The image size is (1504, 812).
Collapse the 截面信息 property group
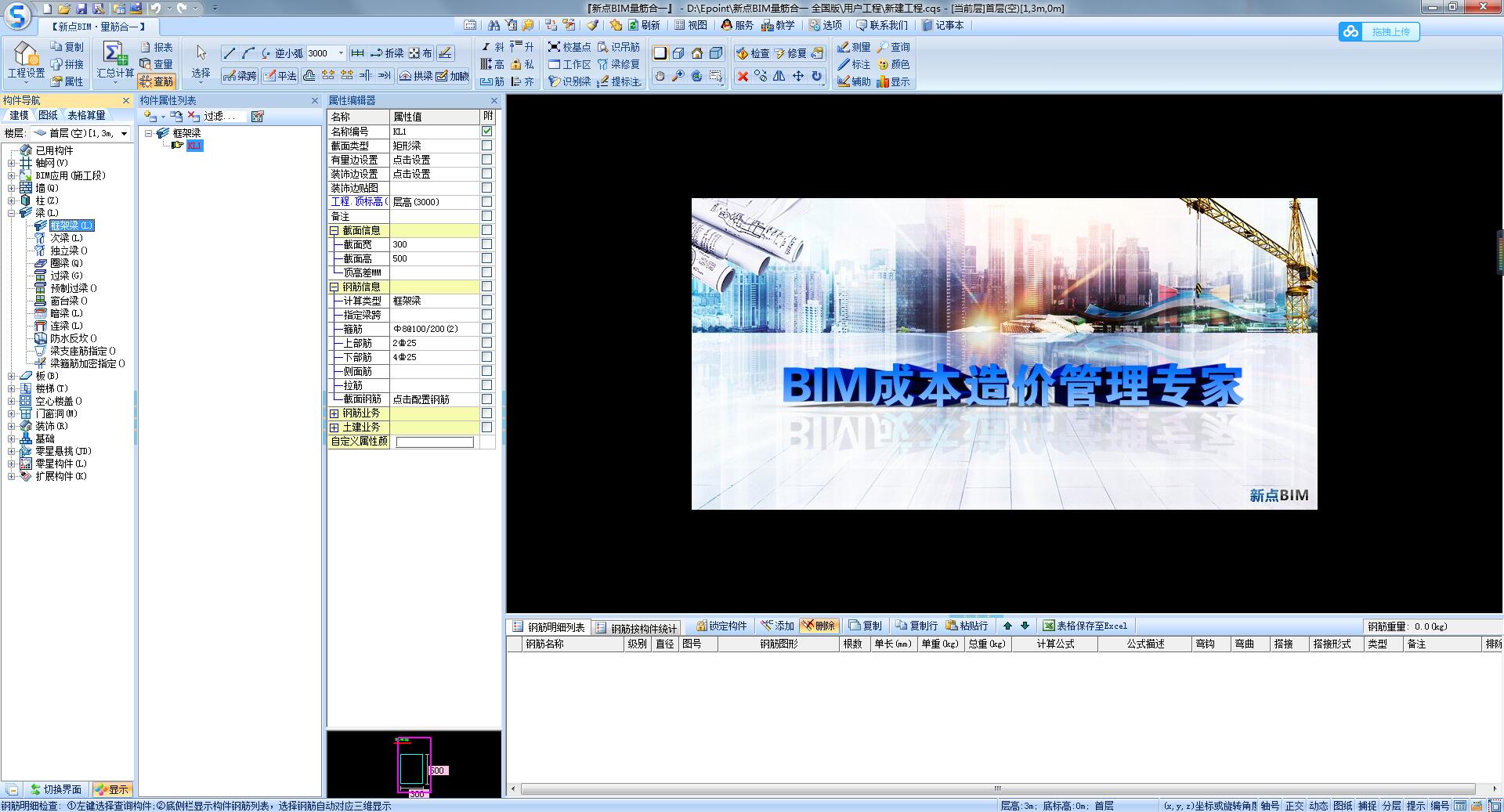(334, 230)
